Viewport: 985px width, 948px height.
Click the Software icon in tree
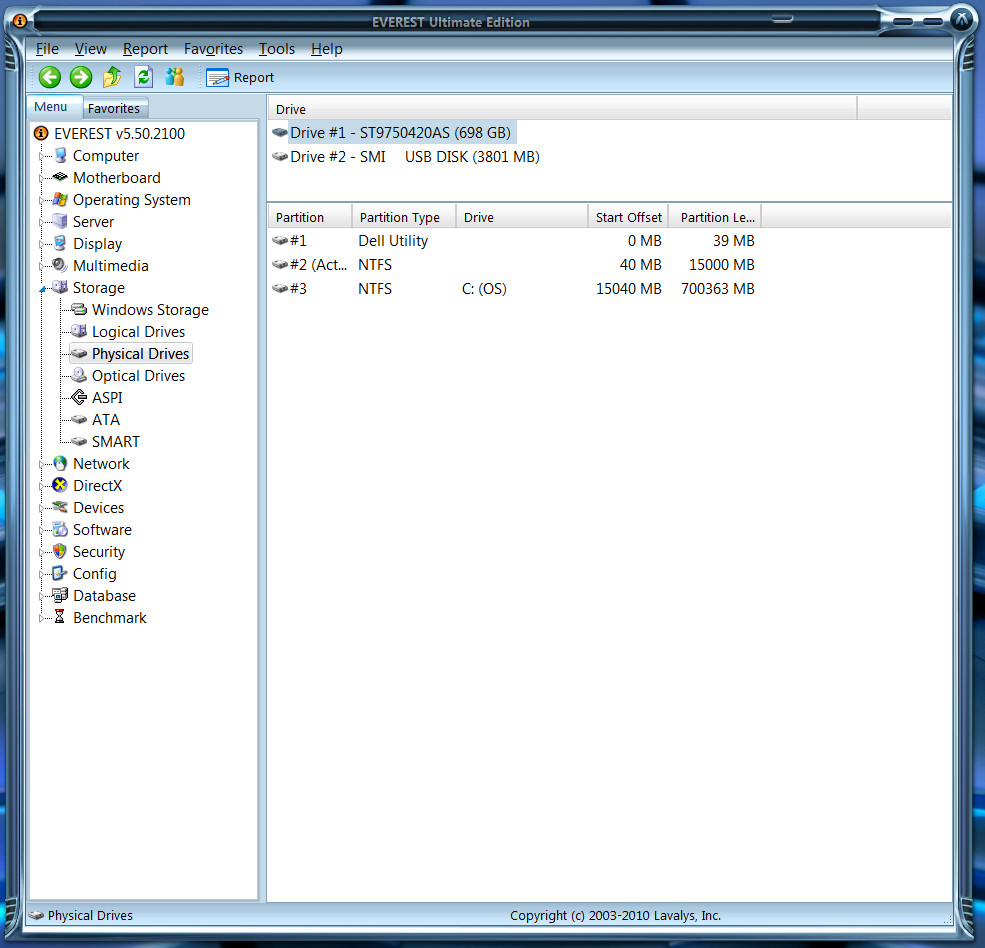(60, 529)
